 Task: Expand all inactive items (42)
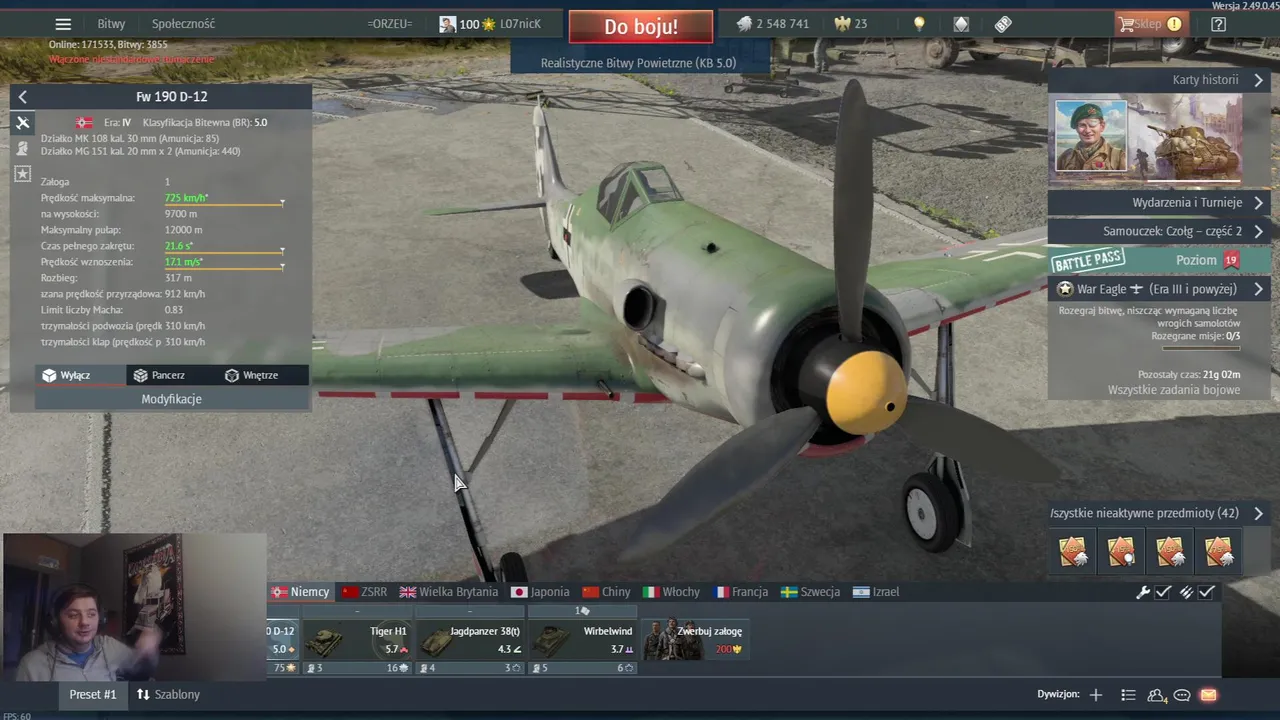pyautogui.click(x=1160, y=513)
